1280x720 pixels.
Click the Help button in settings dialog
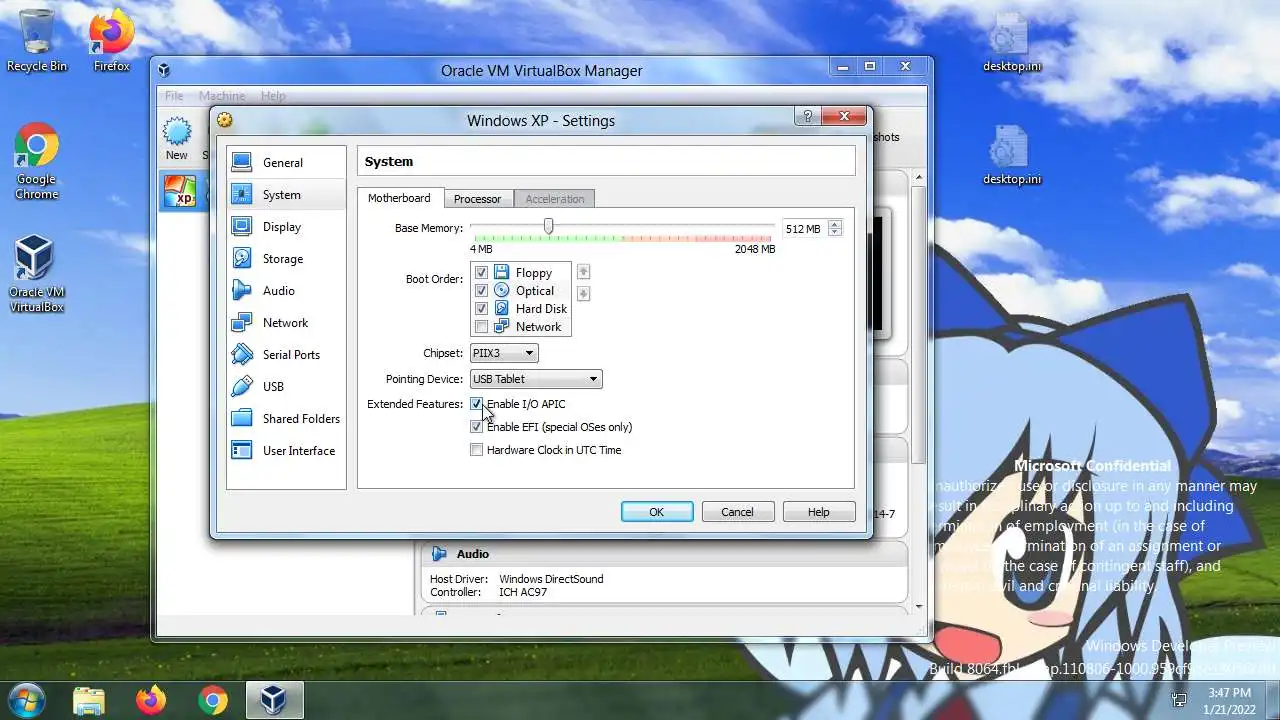pyautogui.click(x=819, y=512)
